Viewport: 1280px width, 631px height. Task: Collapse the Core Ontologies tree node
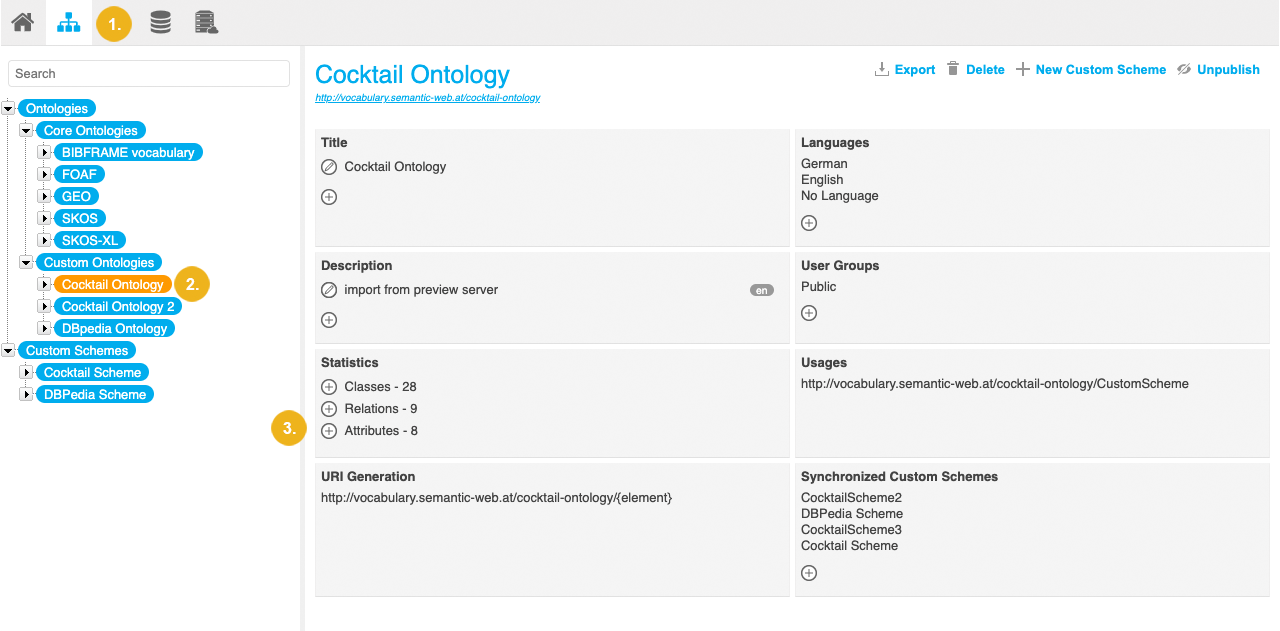(x=26, y=130)
